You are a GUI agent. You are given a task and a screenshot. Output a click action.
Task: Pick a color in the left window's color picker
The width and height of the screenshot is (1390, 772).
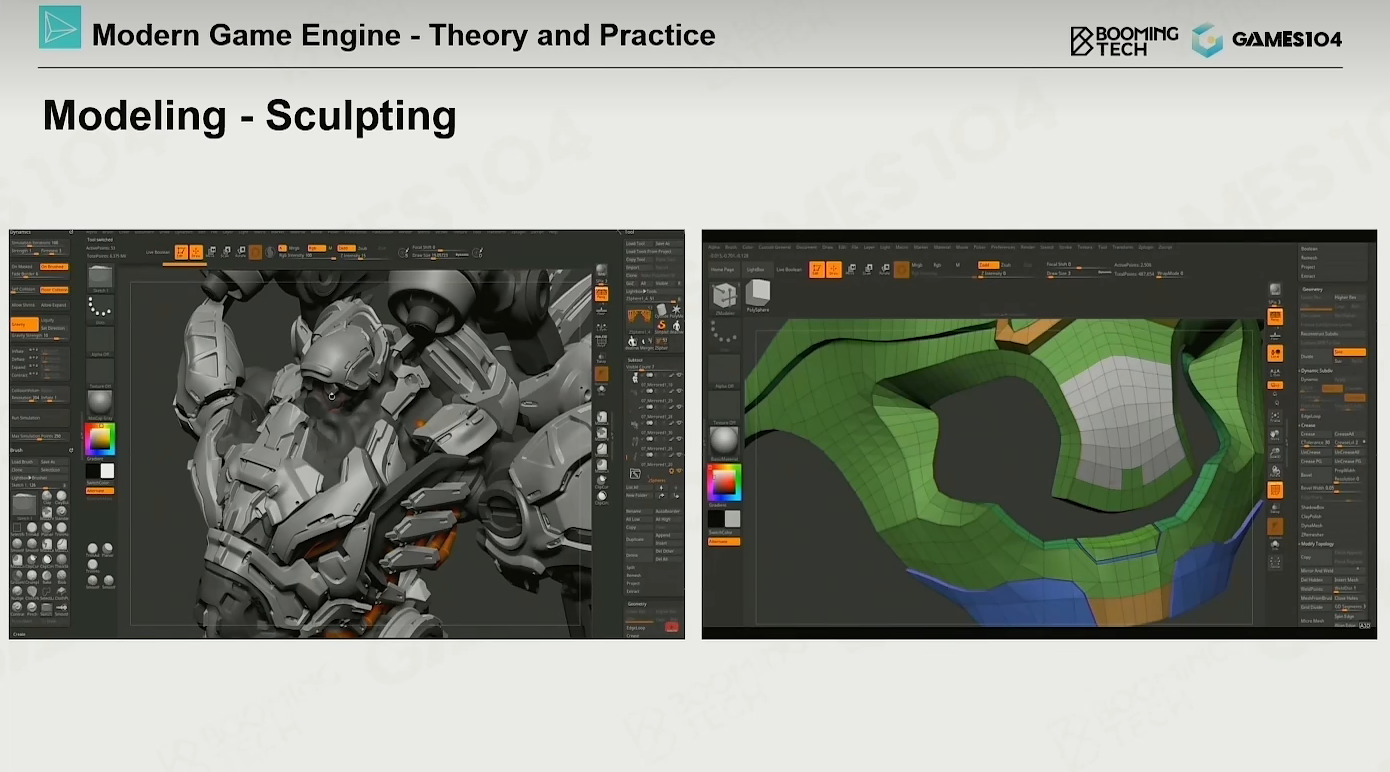(x=100, y=438)
